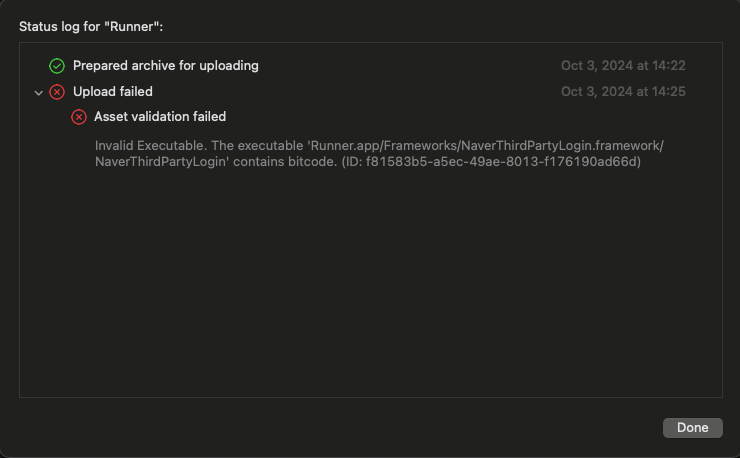The height and width of the screenshot is (458, 740).
Task: Click the 'Upload failed' label text
Action: pyautogui.click(x=113, y=92)
